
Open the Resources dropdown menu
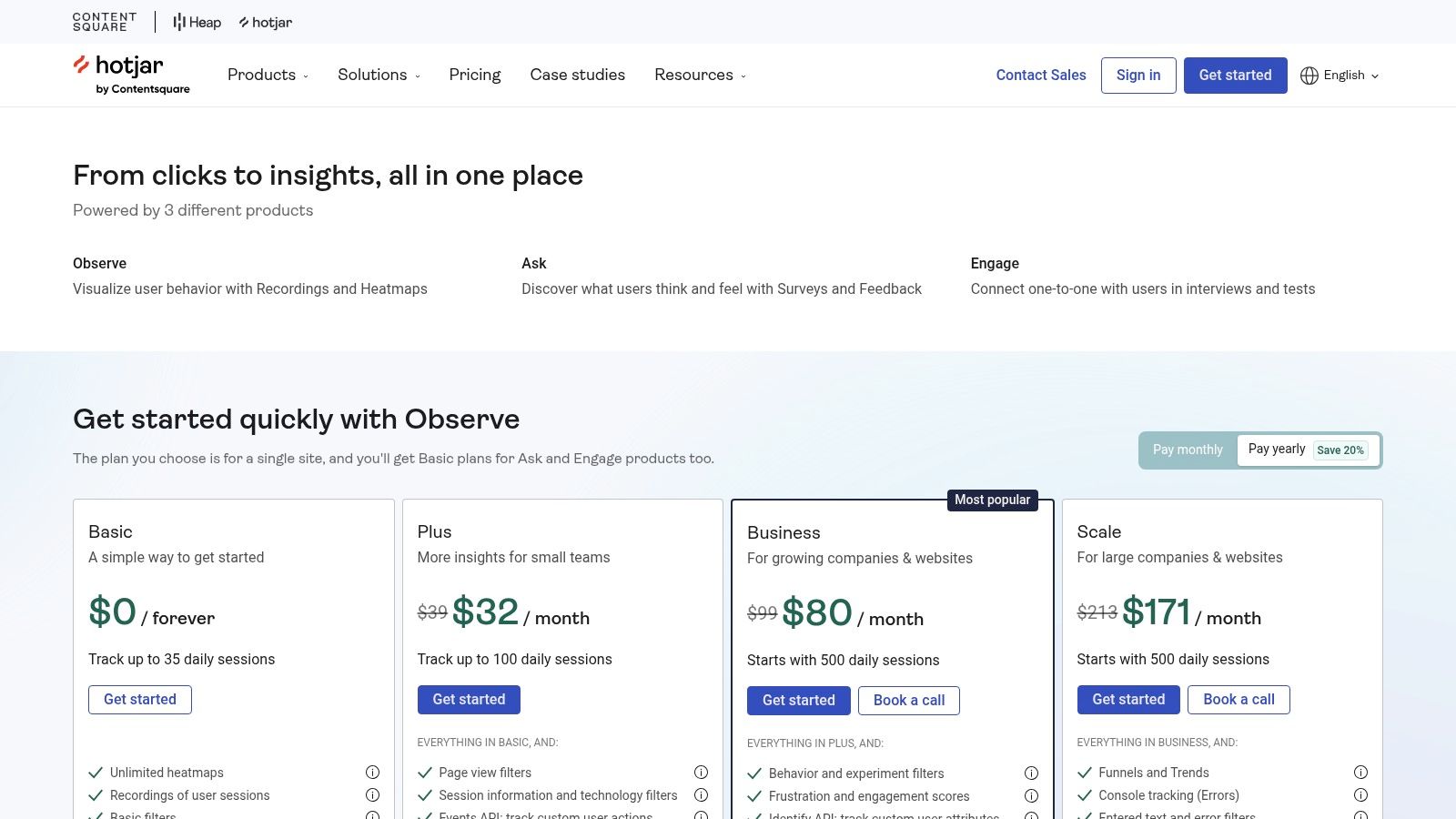coord(700,75)
